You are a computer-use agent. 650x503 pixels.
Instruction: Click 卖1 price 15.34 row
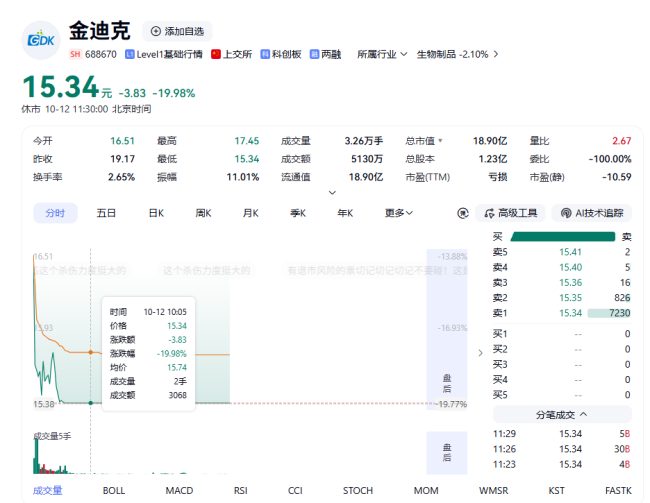pos(561,313)
